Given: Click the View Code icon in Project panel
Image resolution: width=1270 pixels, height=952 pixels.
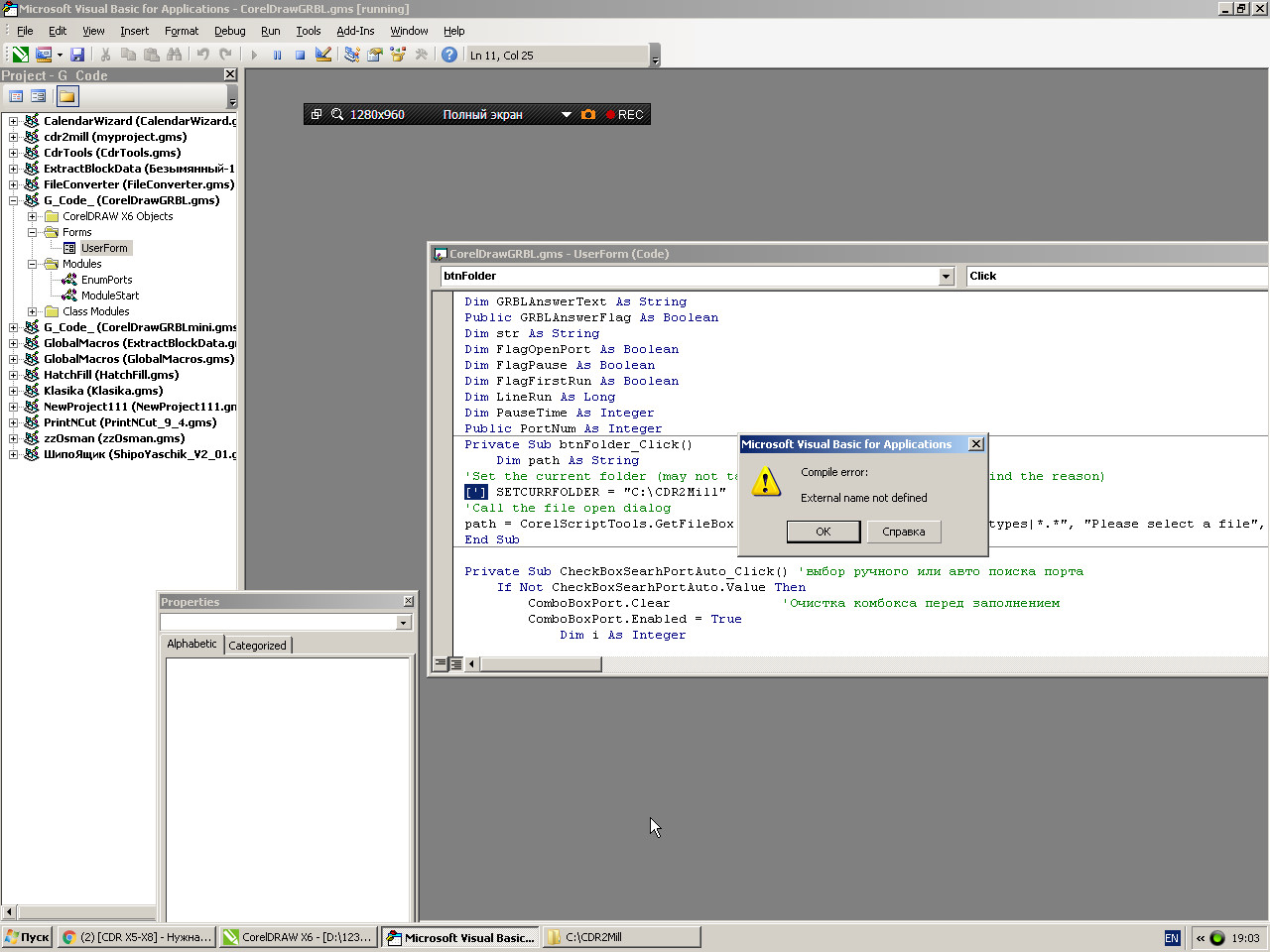Looking at the screenshot, I should (x=16, y=96).
